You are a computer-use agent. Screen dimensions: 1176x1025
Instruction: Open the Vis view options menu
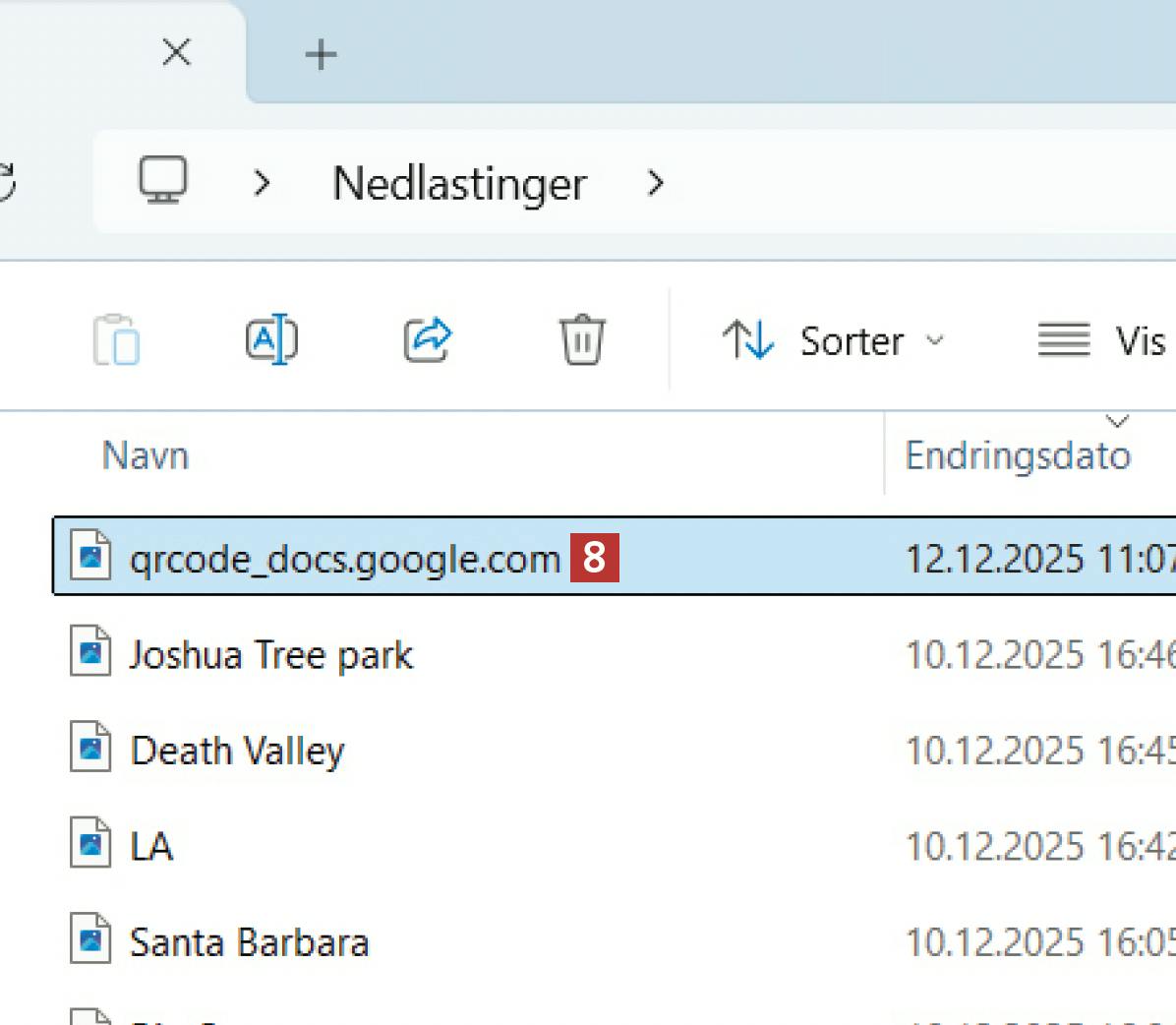tap(1103, 341)
